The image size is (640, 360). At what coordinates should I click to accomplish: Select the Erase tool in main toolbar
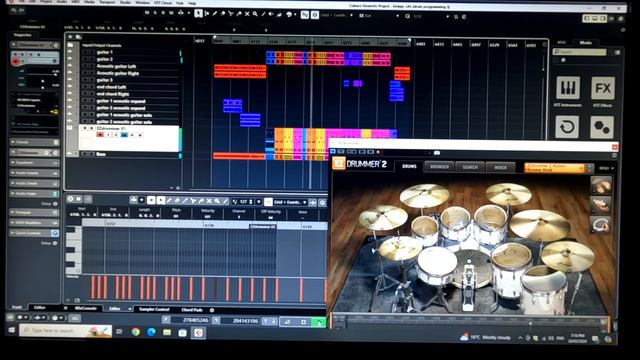pyautogui.click(x=223, y=14)
